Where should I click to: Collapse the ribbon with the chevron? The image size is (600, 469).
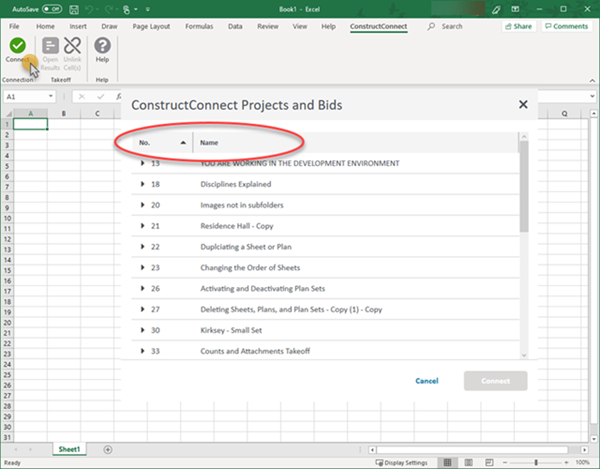592,80
